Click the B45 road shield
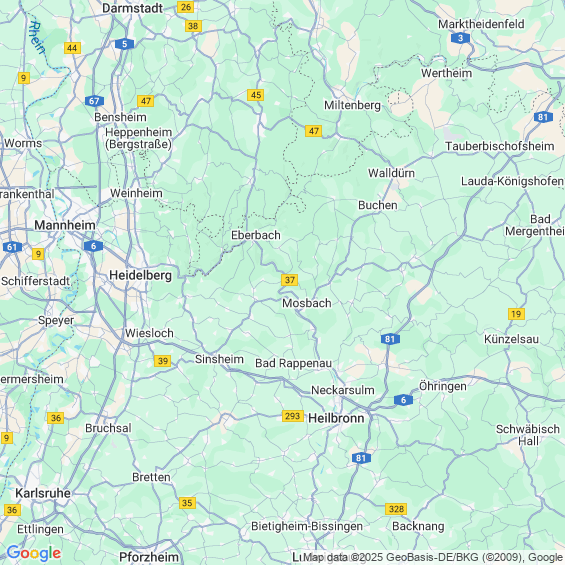The height and width of the screenshot is (565, 565). point(255,95)
